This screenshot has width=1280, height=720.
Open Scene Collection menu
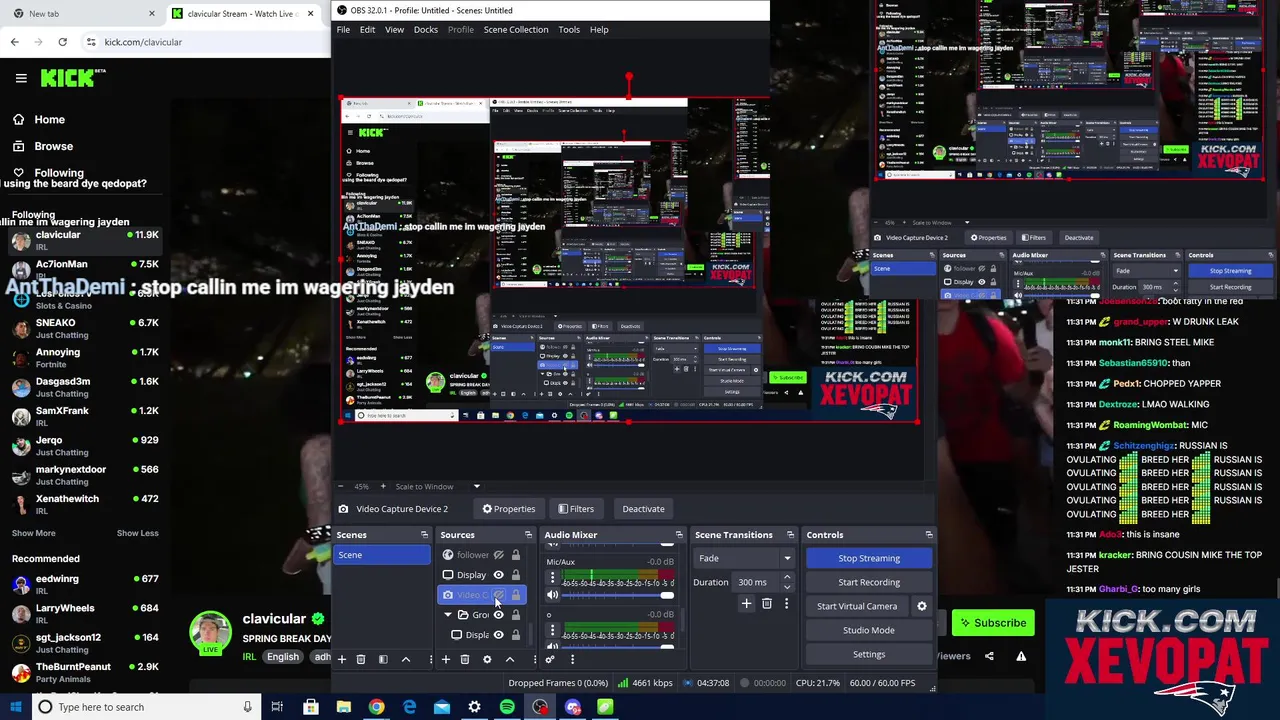click(x=516, y=29)
